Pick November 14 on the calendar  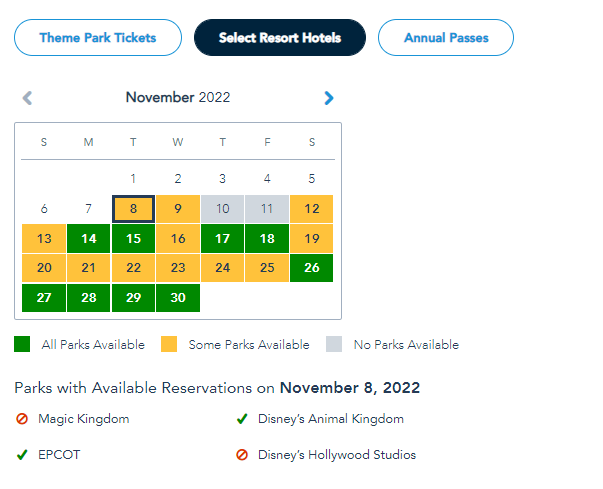[x=89, y=239]
